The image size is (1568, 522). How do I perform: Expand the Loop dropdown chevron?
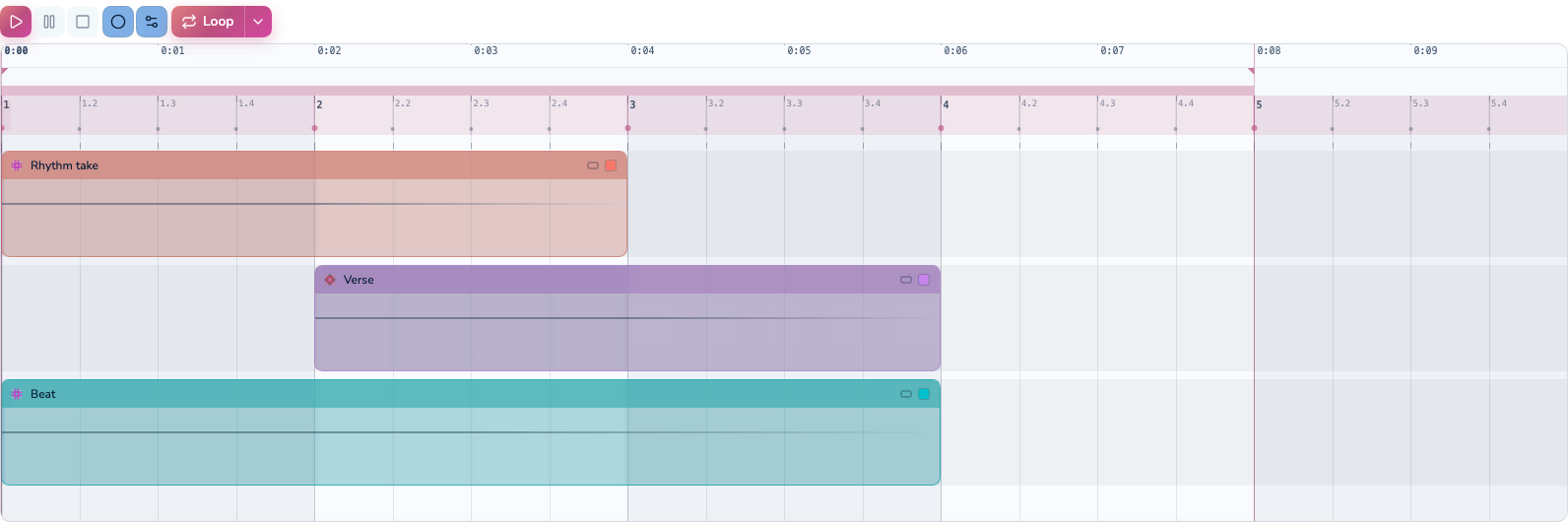pyautogui.click(x=258, y=22)
